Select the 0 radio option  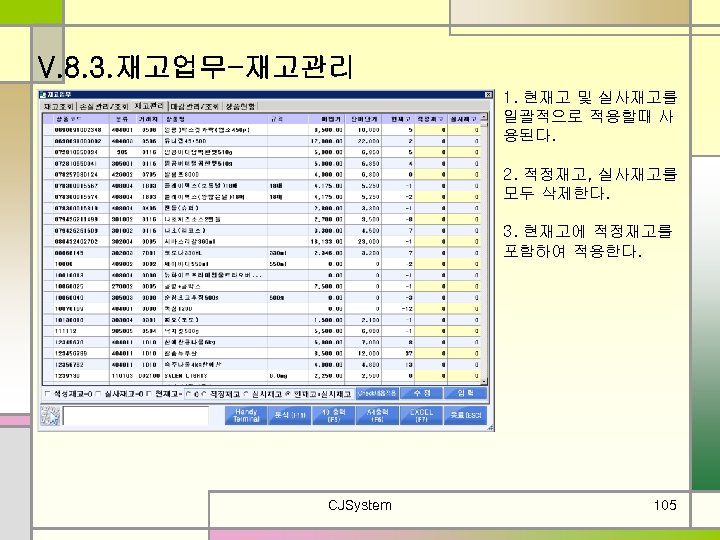coord(188,394)
